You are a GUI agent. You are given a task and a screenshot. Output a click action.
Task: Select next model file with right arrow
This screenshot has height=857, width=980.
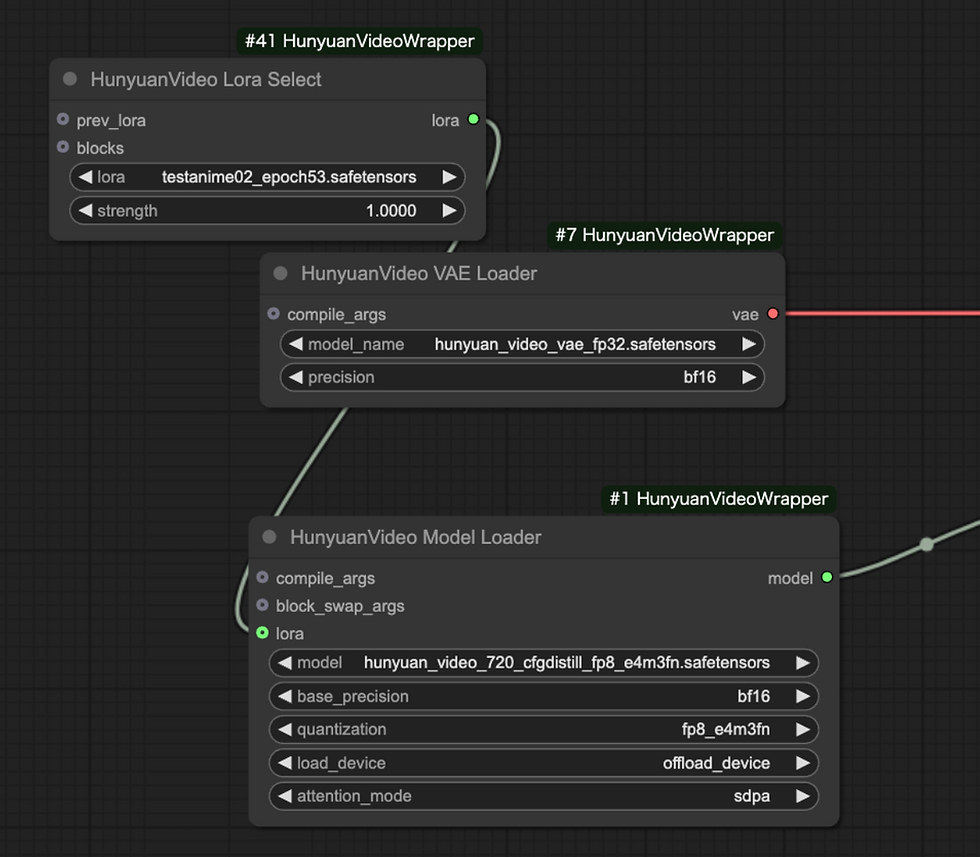pos(802,663)
